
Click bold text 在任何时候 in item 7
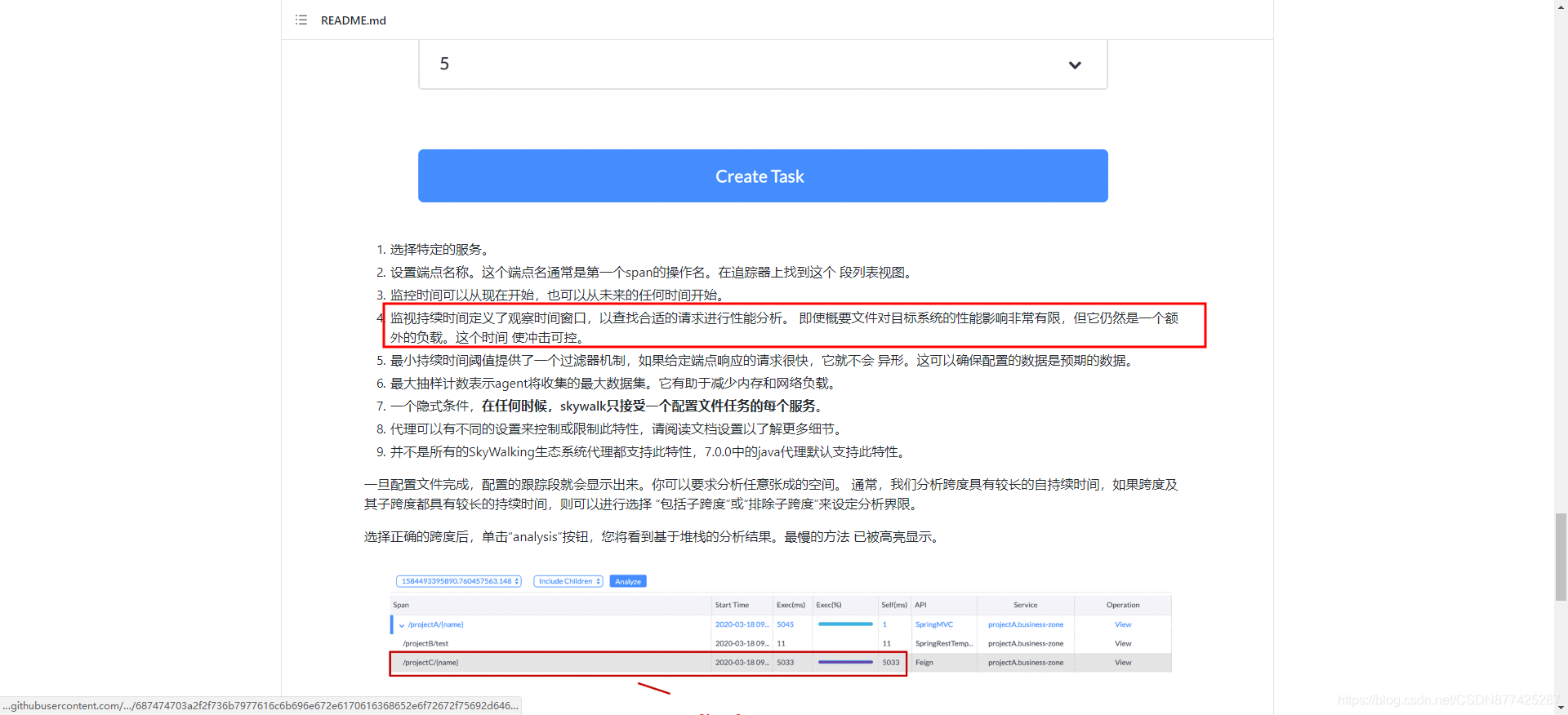(x=514, y=406)
